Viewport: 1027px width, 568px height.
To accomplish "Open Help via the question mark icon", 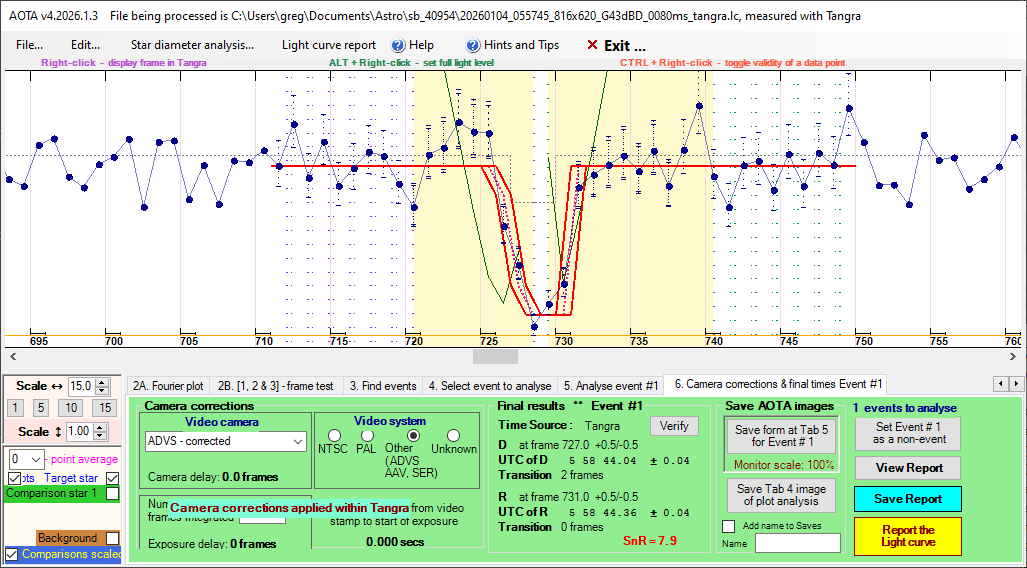I will pyautogui.click(x=398, y=45).
